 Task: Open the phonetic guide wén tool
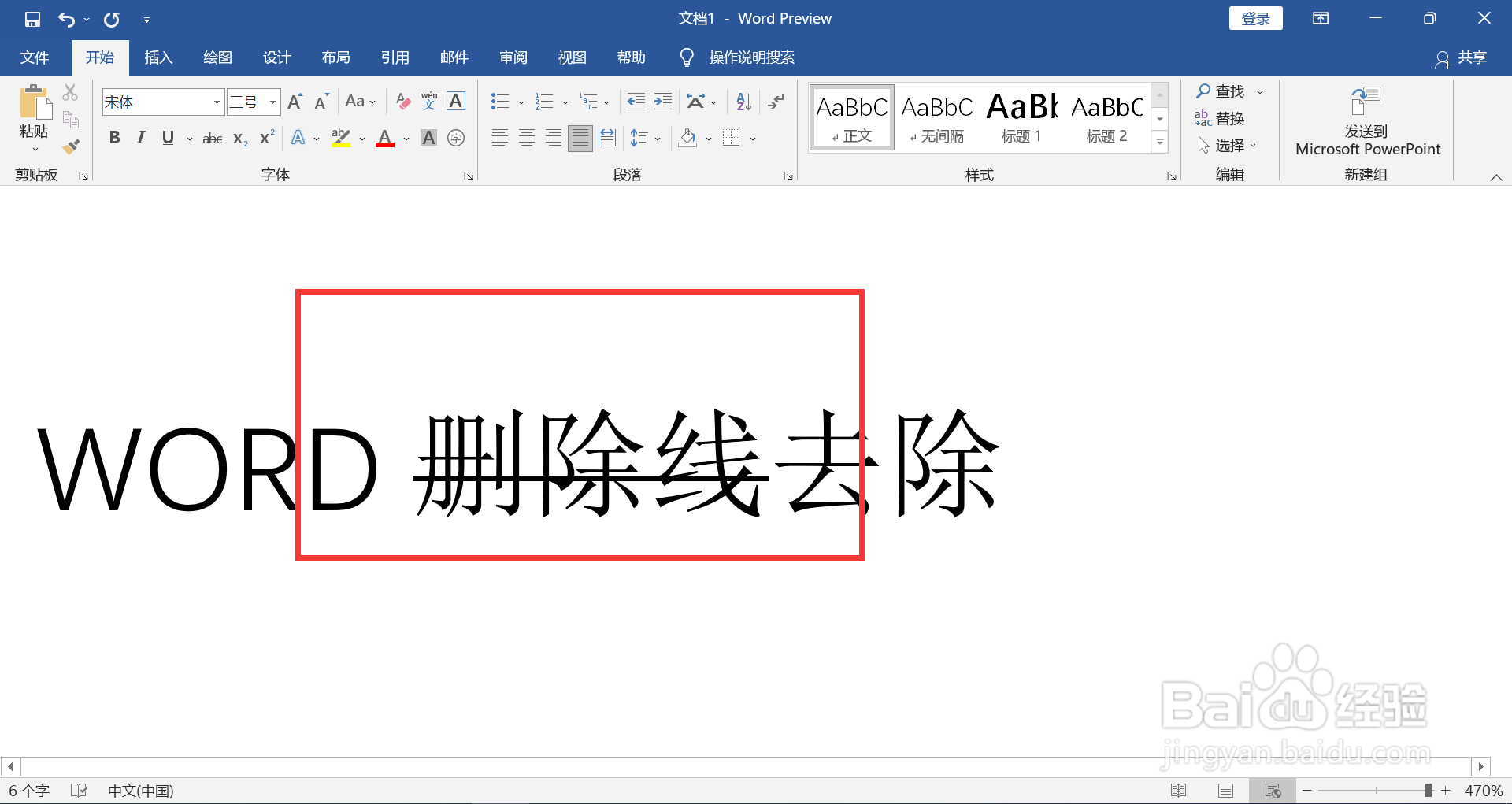(x=429, y=102)
